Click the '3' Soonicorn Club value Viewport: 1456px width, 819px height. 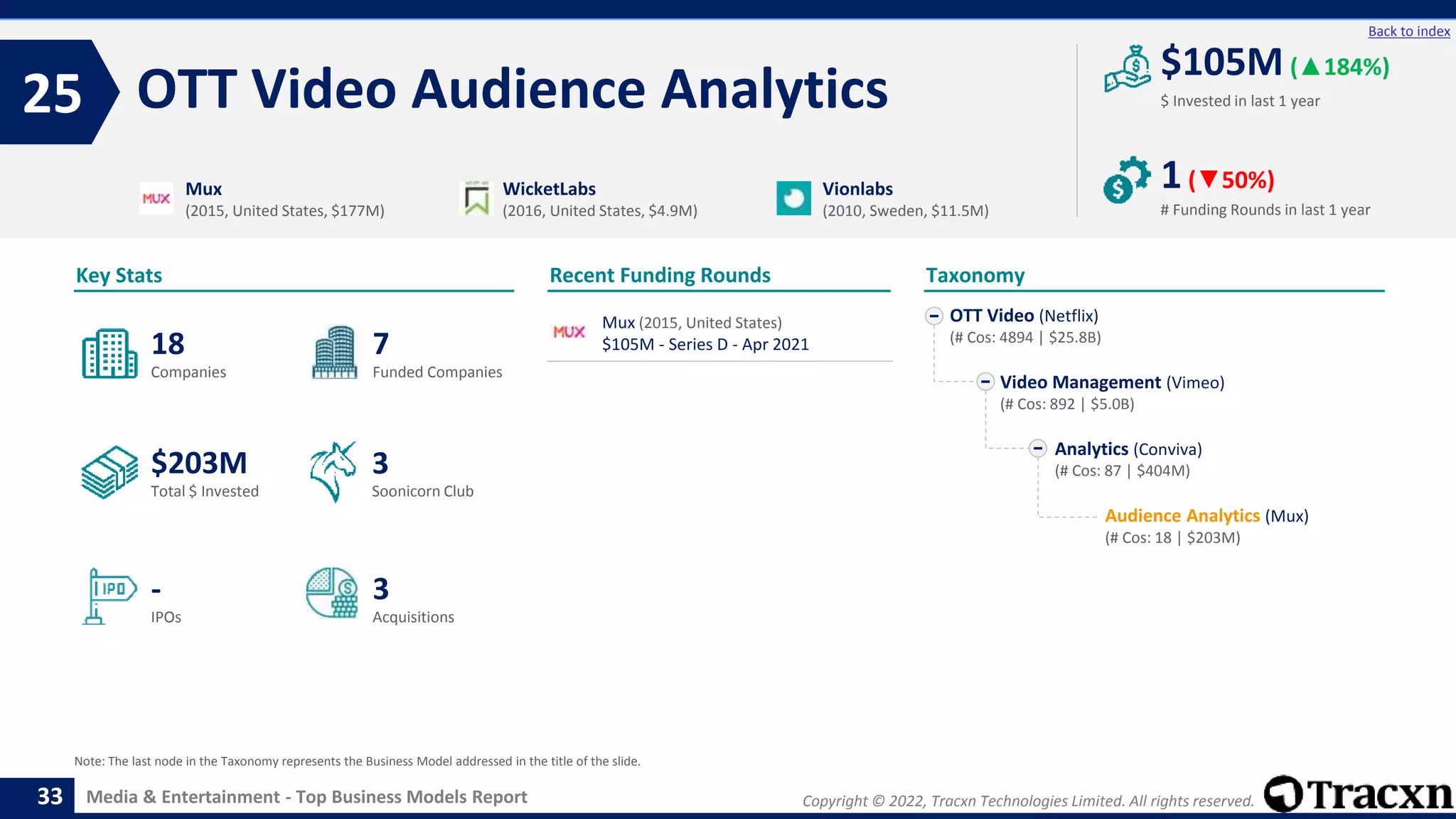(380, 464)
